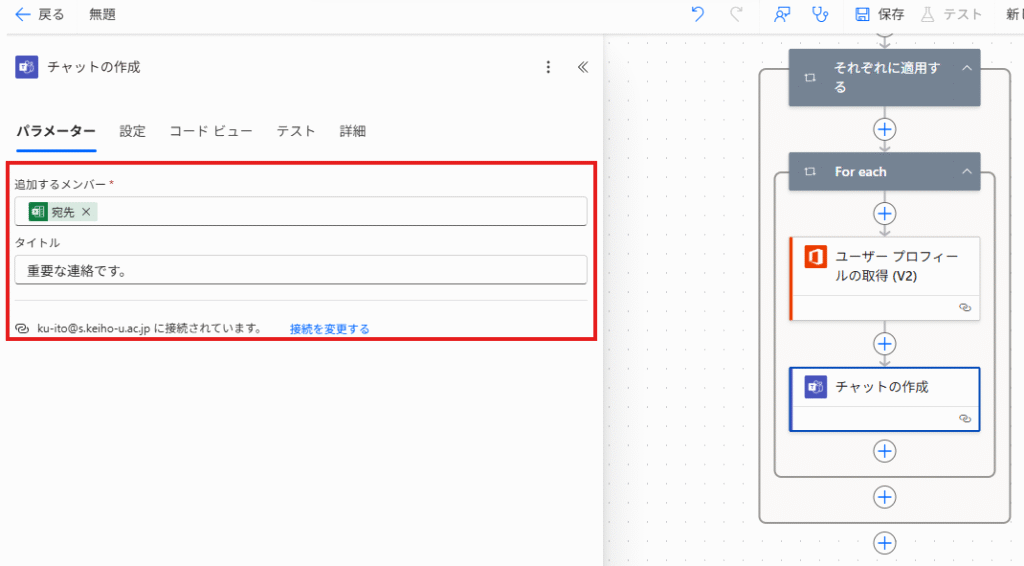1024x566 pixels.
Task: Click the connection link icon beside ku-ito email
Action: (x=22, y=328)
